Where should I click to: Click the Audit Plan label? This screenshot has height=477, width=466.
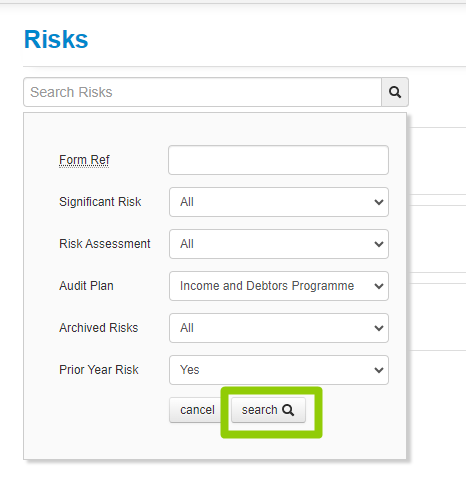pyautogui.click(x=86, y=286)
